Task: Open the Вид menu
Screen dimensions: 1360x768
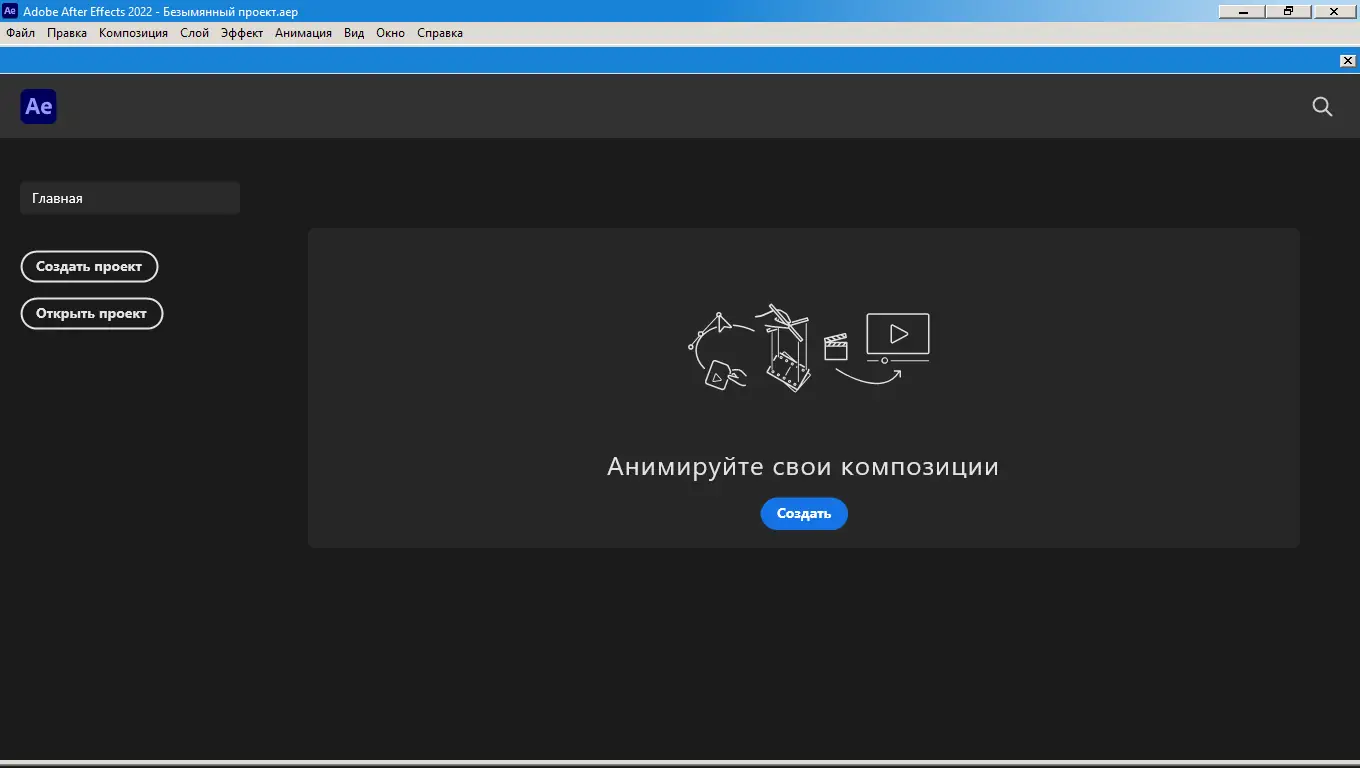Action: coord(353,33)
